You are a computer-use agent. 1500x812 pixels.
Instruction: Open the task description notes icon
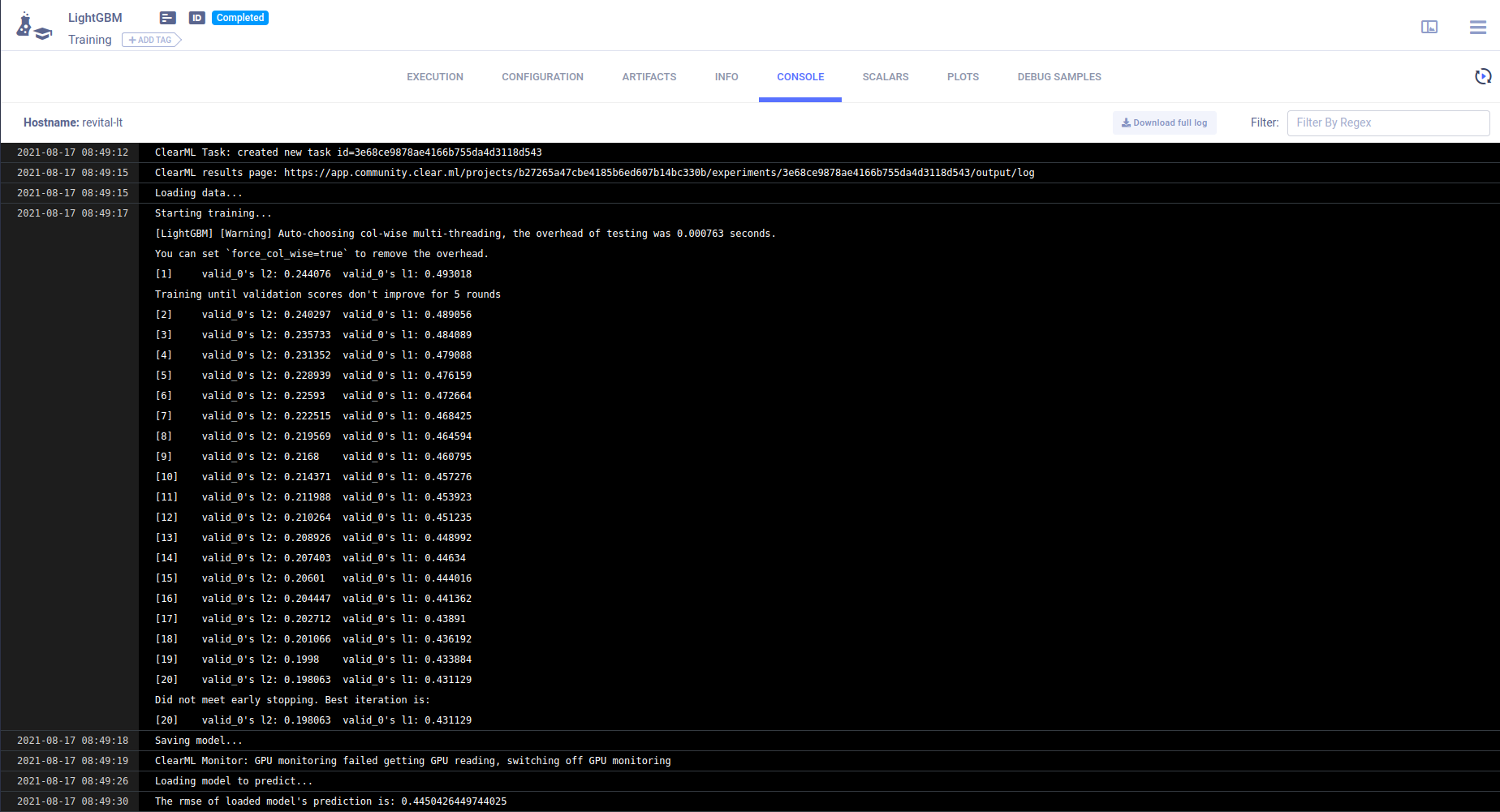click(167, 17)
